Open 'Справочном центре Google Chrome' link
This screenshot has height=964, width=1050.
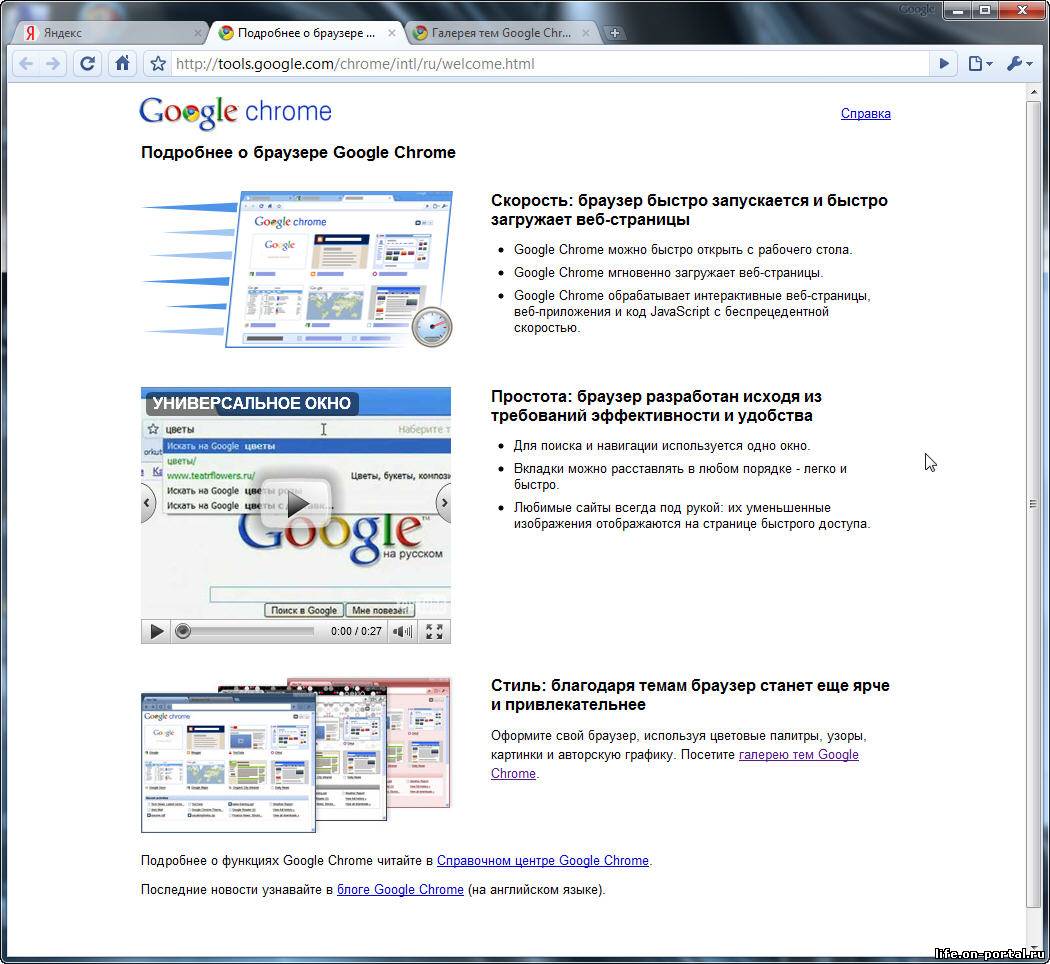pos(543,861)
